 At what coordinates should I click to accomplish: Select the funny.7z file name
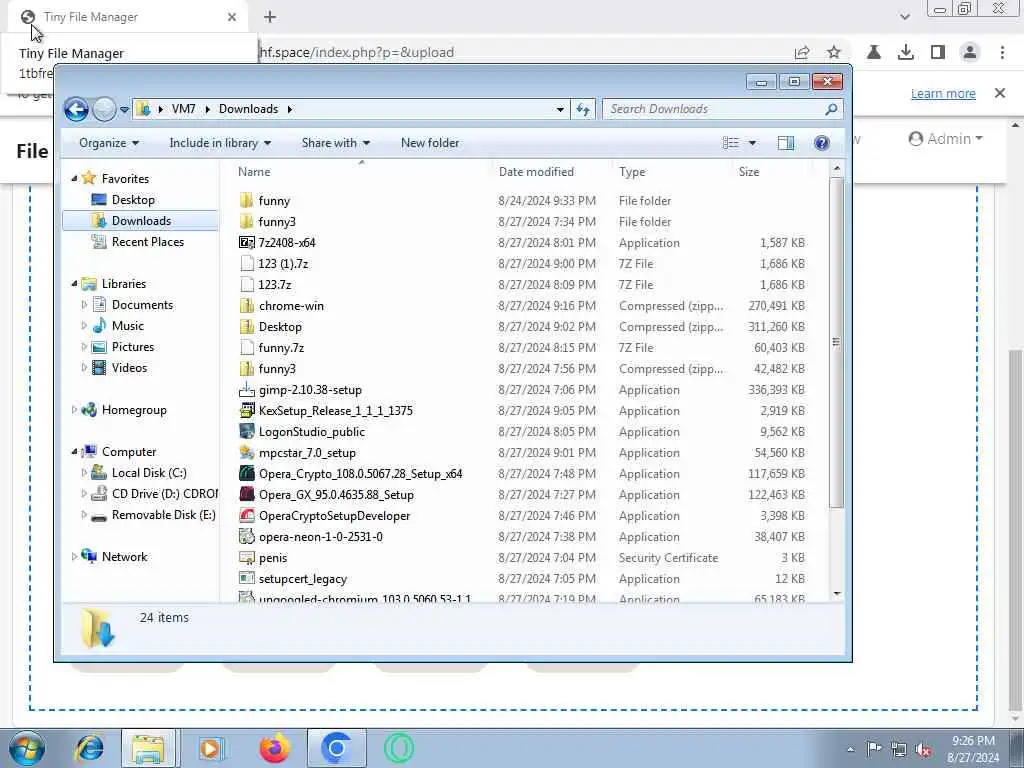click(x=281, y=348)
